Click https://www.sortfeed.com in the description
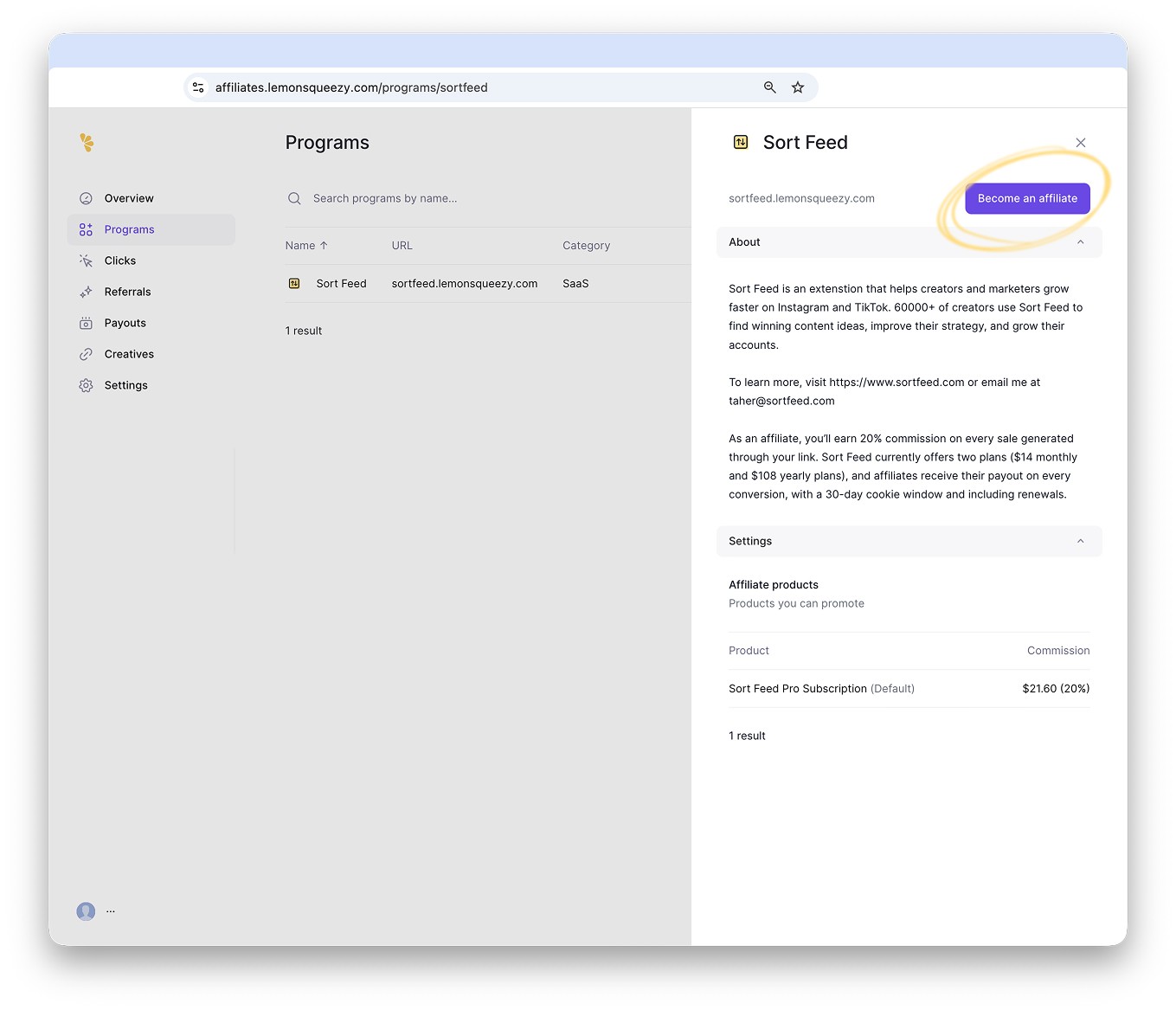This screenshot has width=1176, height=1010. (896, 382)
